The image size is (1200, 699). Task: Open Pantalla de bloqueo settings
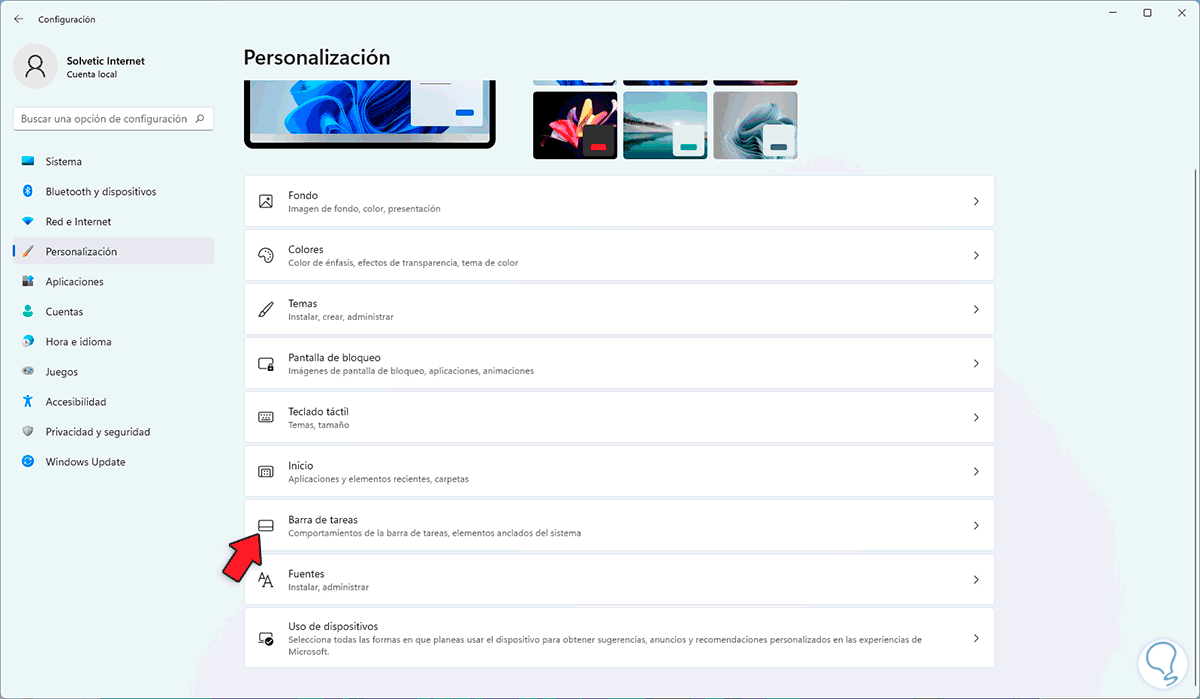point(619,363)
